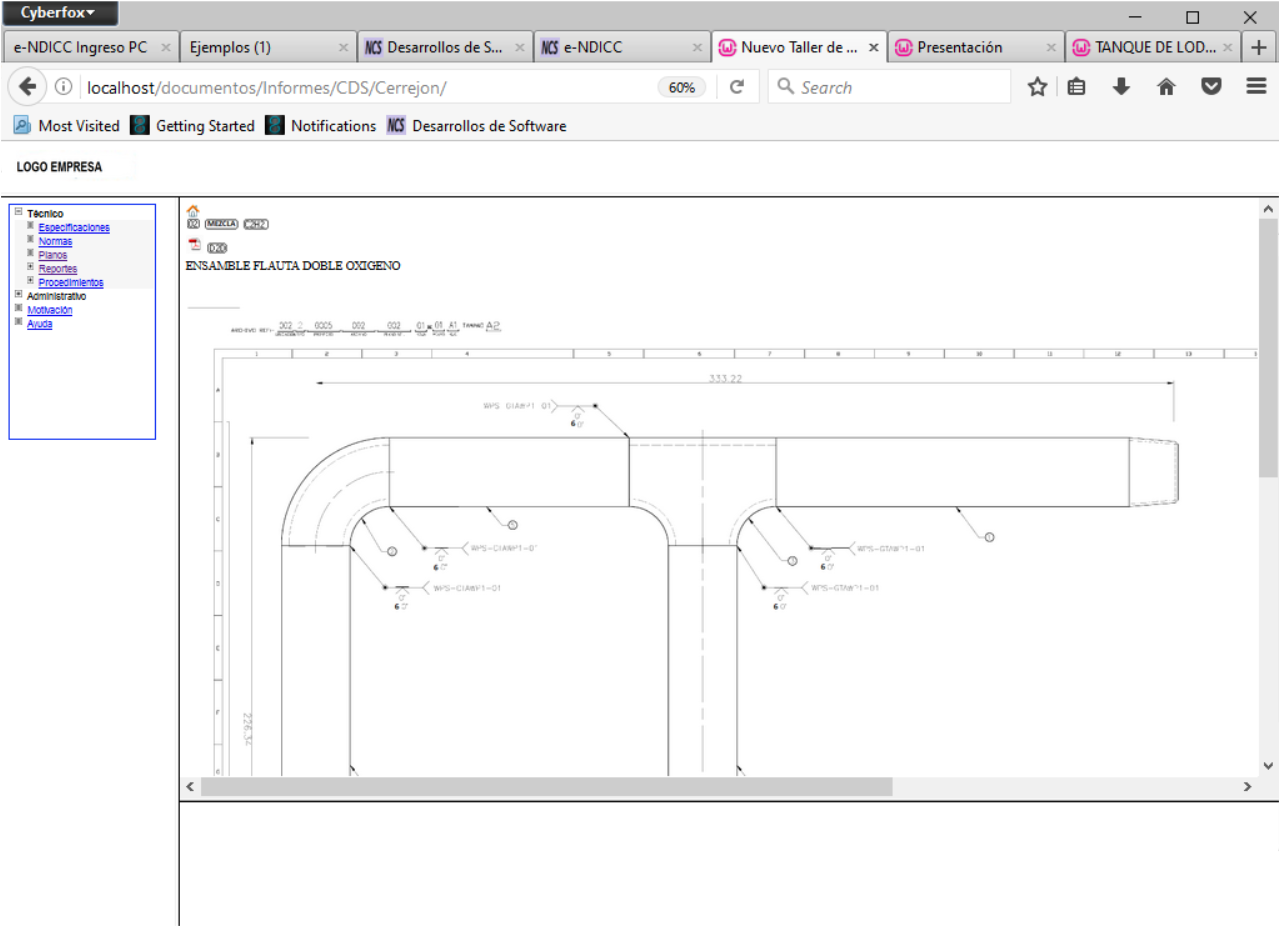Switch to the Presentación tab
The width and height of the screenshot is (1279, 927).
pyautogui.click(x=960, y=47)
